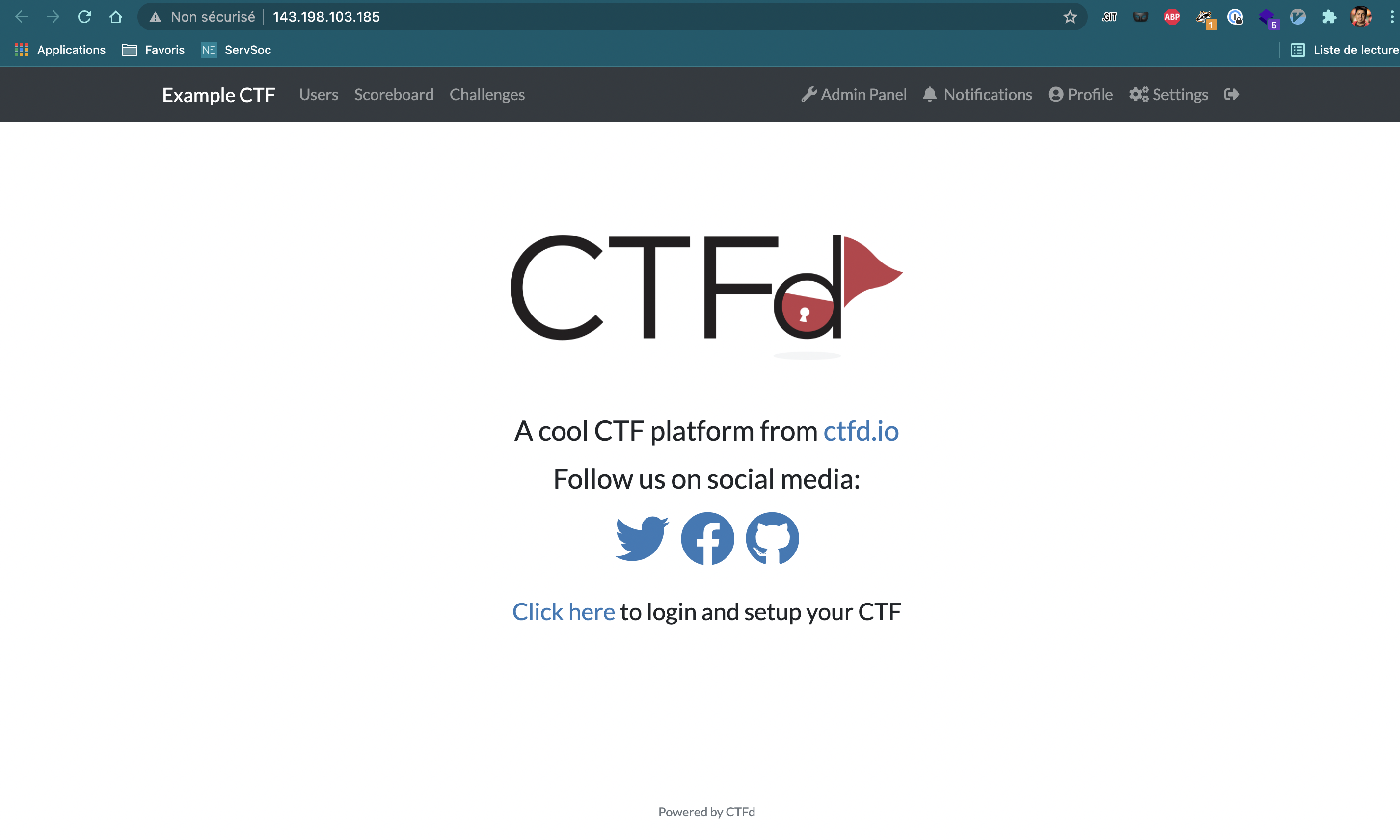Screen dimensions: 1400x840
Task: Click the ctfd.io hyperlink
Action: [x=860, y=430]
